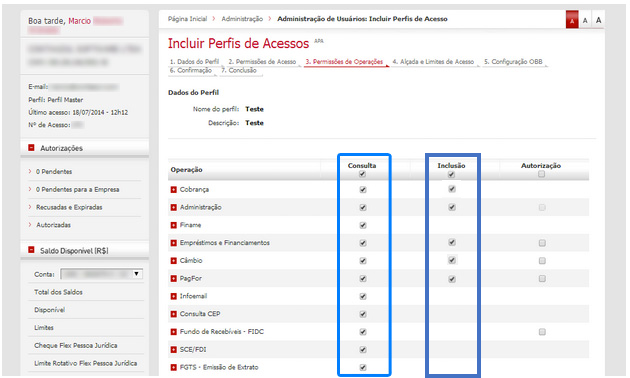Expand FGTS - Emissão de Extrato icon

174,368
